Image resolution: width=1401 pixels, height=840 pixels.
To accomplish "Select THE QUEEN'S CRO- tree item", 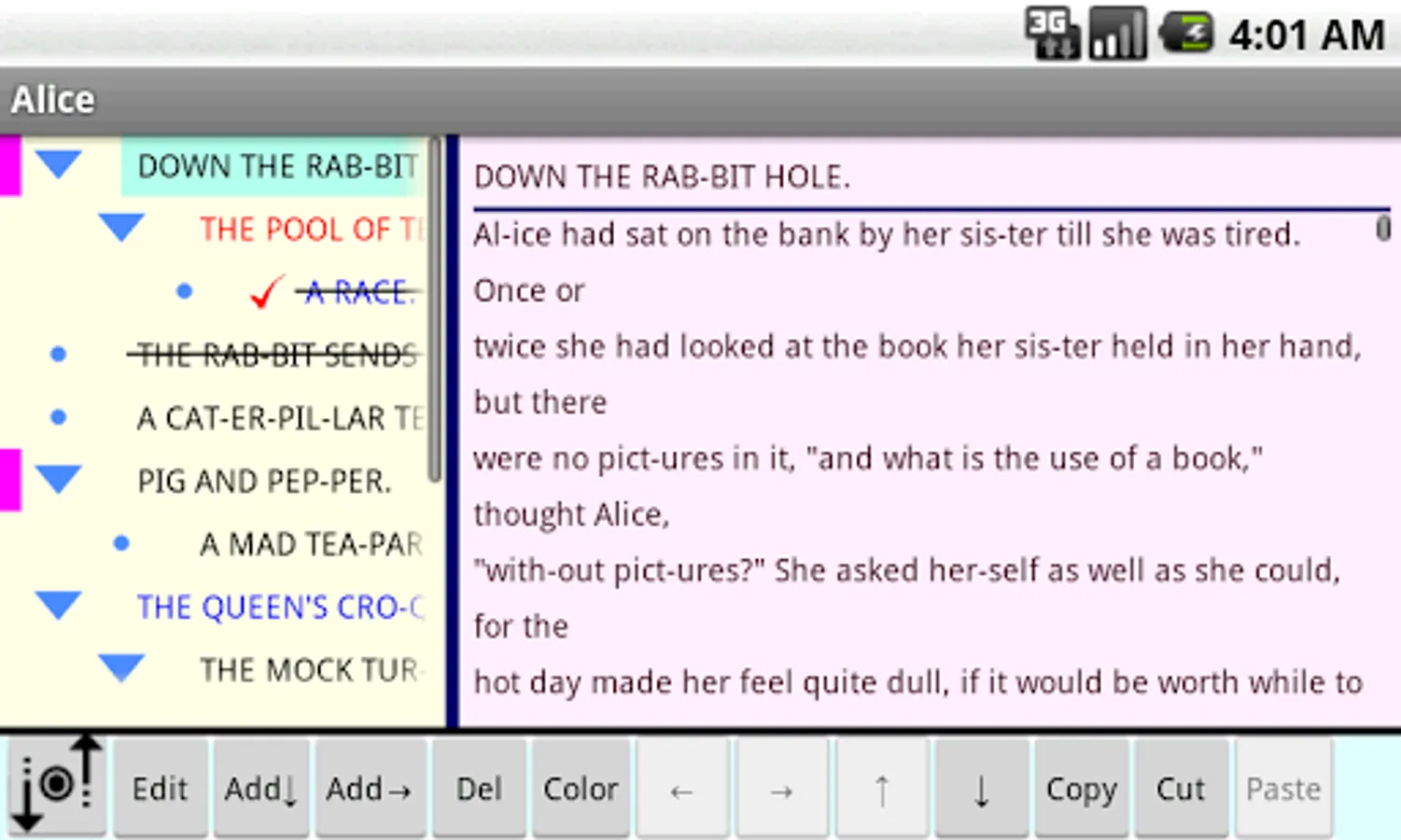I will [280, 607].
